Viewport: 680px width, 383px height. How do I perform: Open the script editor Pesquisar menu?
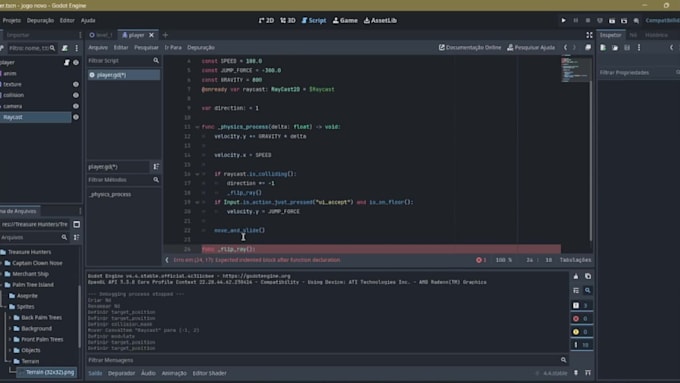(x=146, y=48)
